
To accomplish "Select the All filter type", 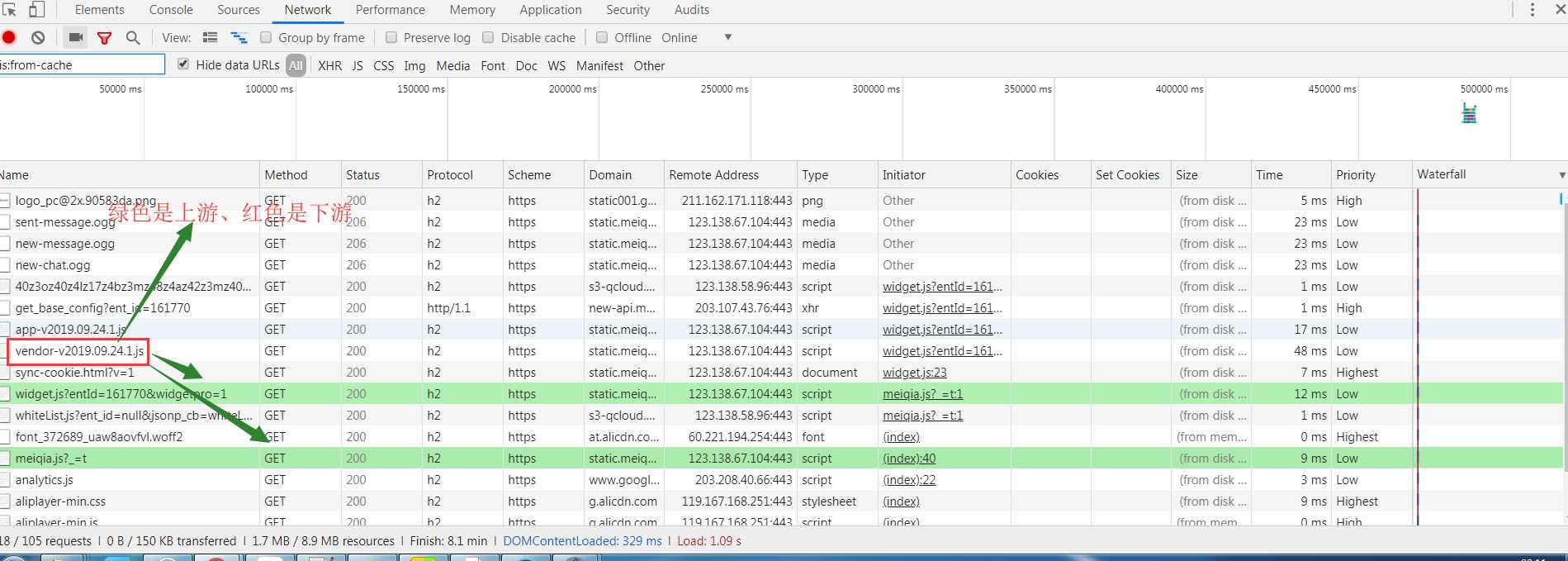I will click(296, 65).
